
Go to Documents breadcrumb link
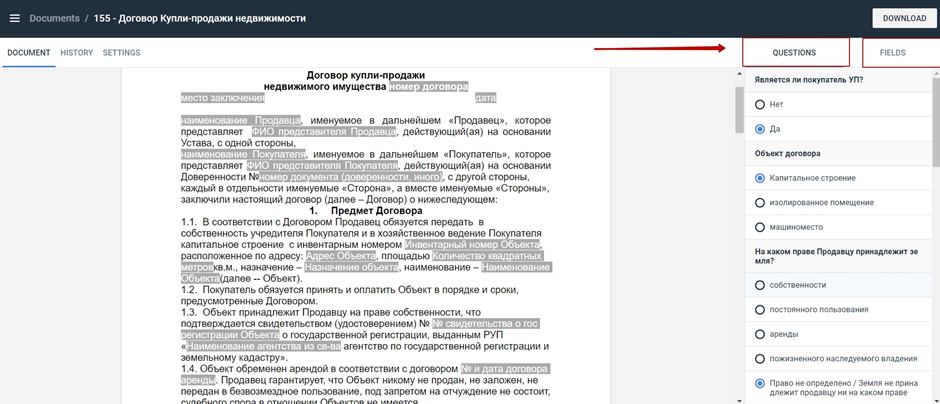[x=54, y=18]
